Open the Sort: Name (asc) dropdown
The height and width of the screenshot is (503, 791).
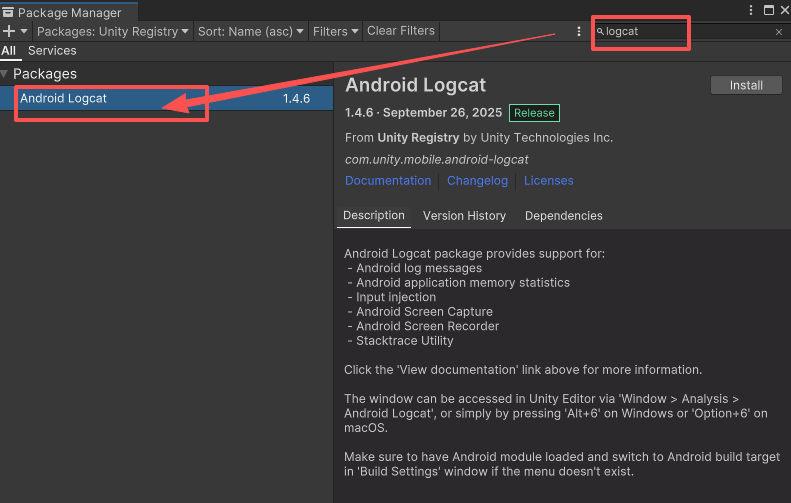coord(250,31)
